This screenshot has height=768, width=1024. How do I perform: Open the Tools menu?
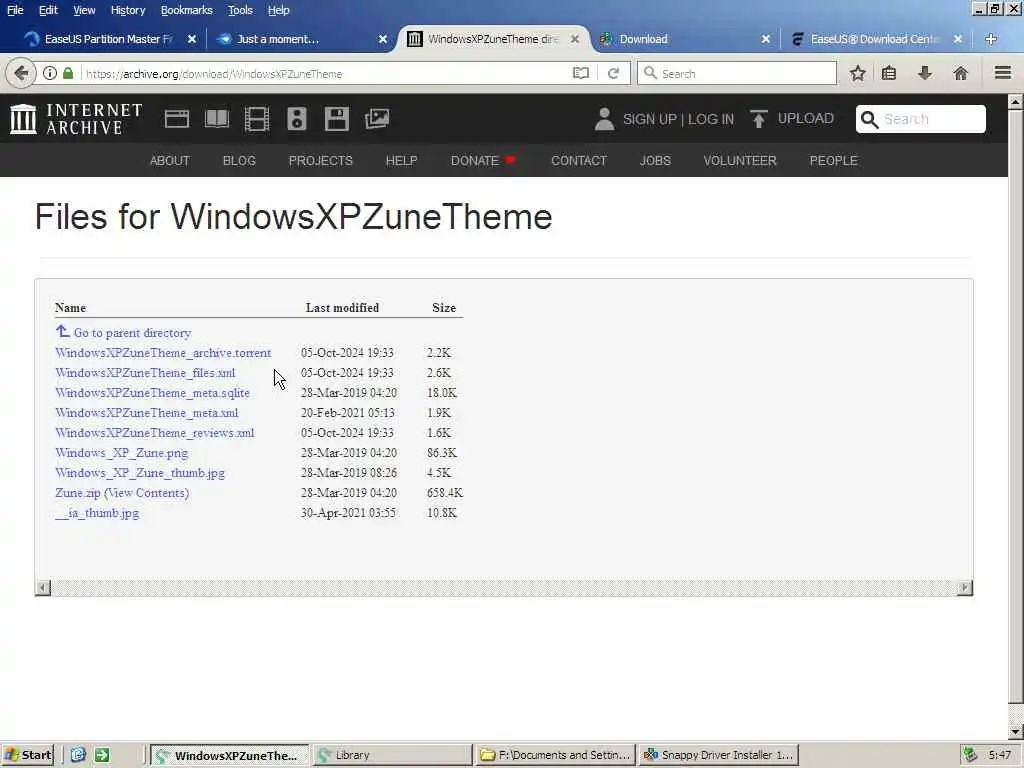click(x=240, y=10)
